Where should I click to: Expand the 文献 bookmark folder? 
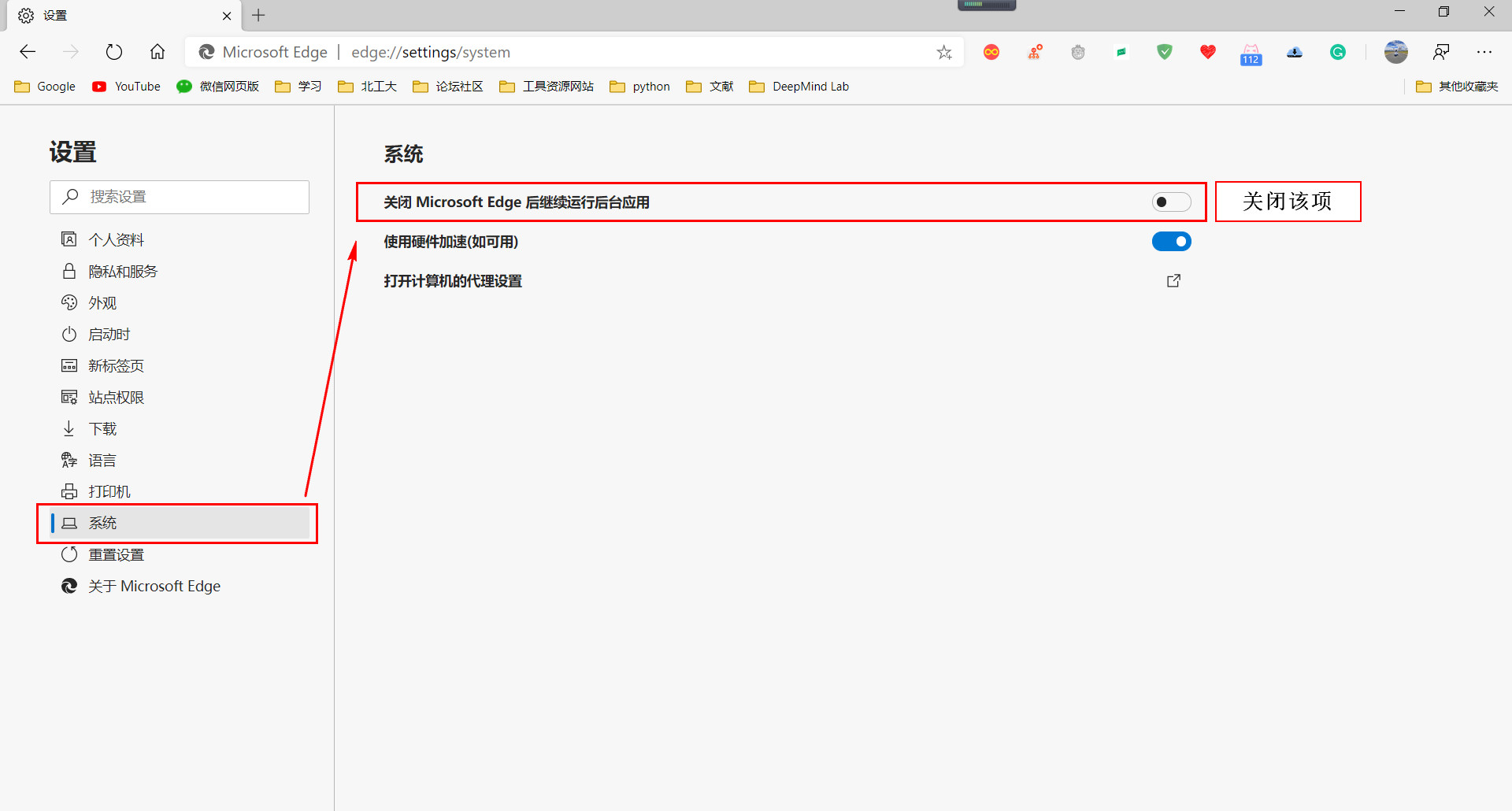[710, 87]
